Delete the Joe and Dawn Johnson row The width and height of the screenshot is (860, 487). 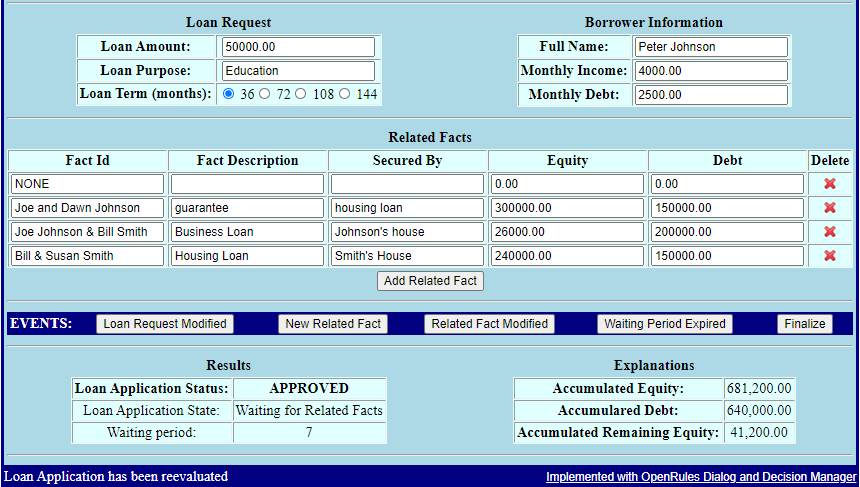829,208
